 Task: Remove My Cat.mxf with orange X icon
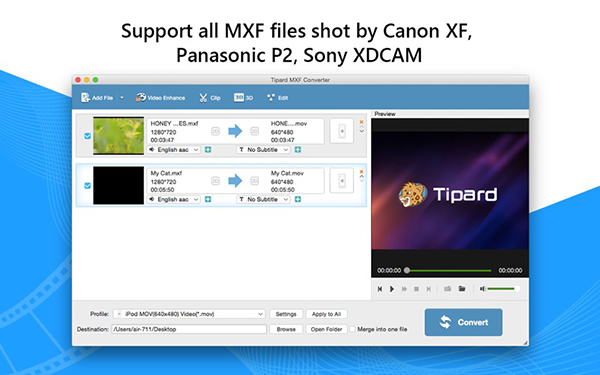pos(361,172)
